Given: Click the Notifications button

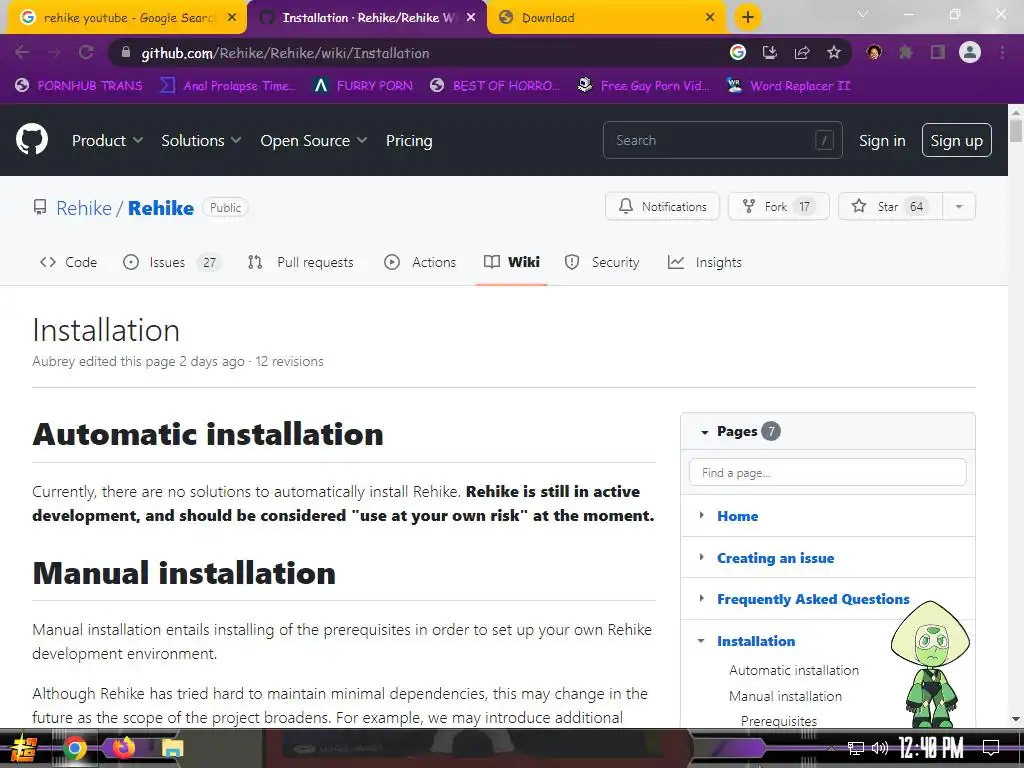Looking at the screenshot, I should click(662, 206).
